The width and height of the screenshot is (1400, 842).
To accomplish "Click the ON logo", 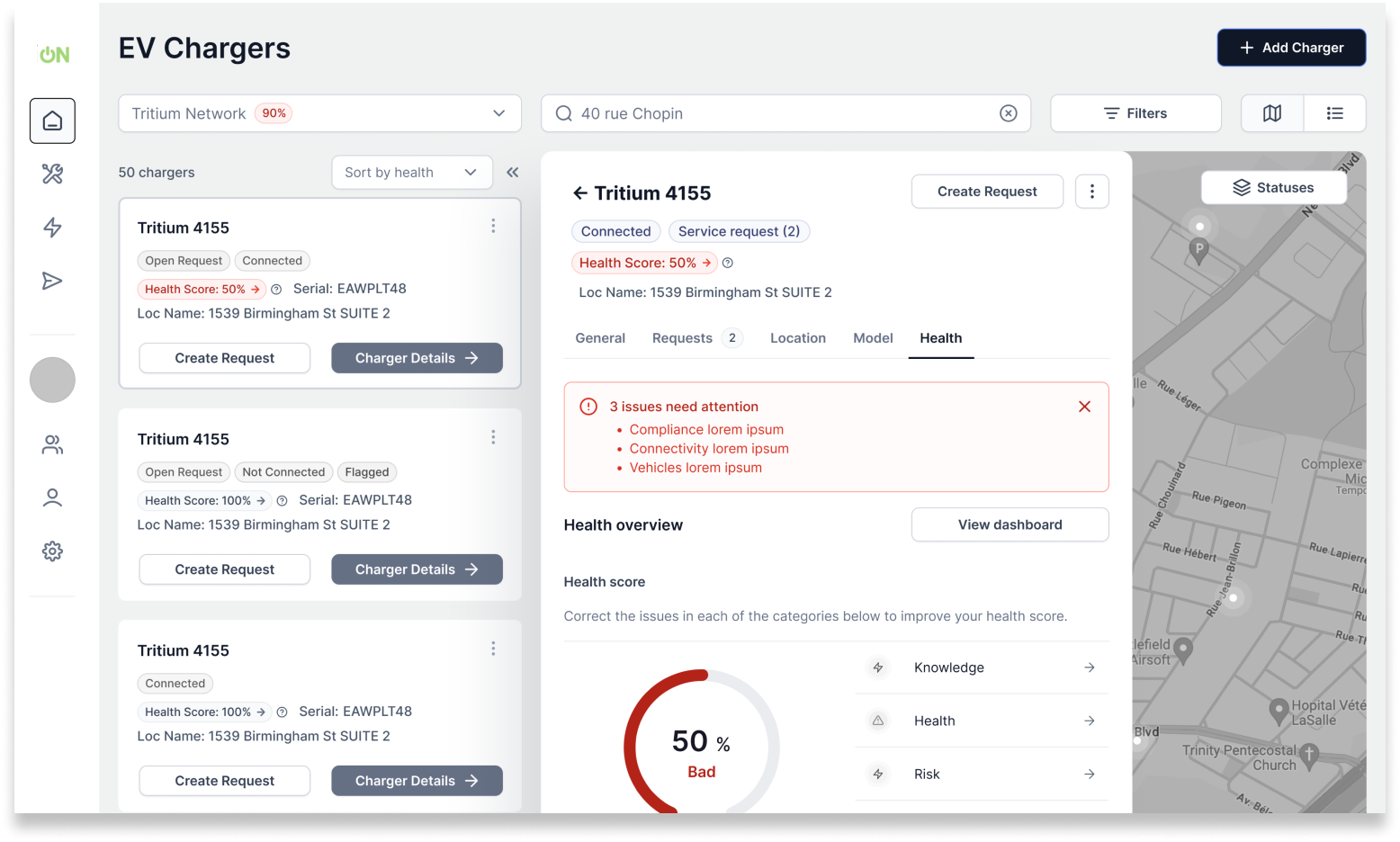I will 54,54.
